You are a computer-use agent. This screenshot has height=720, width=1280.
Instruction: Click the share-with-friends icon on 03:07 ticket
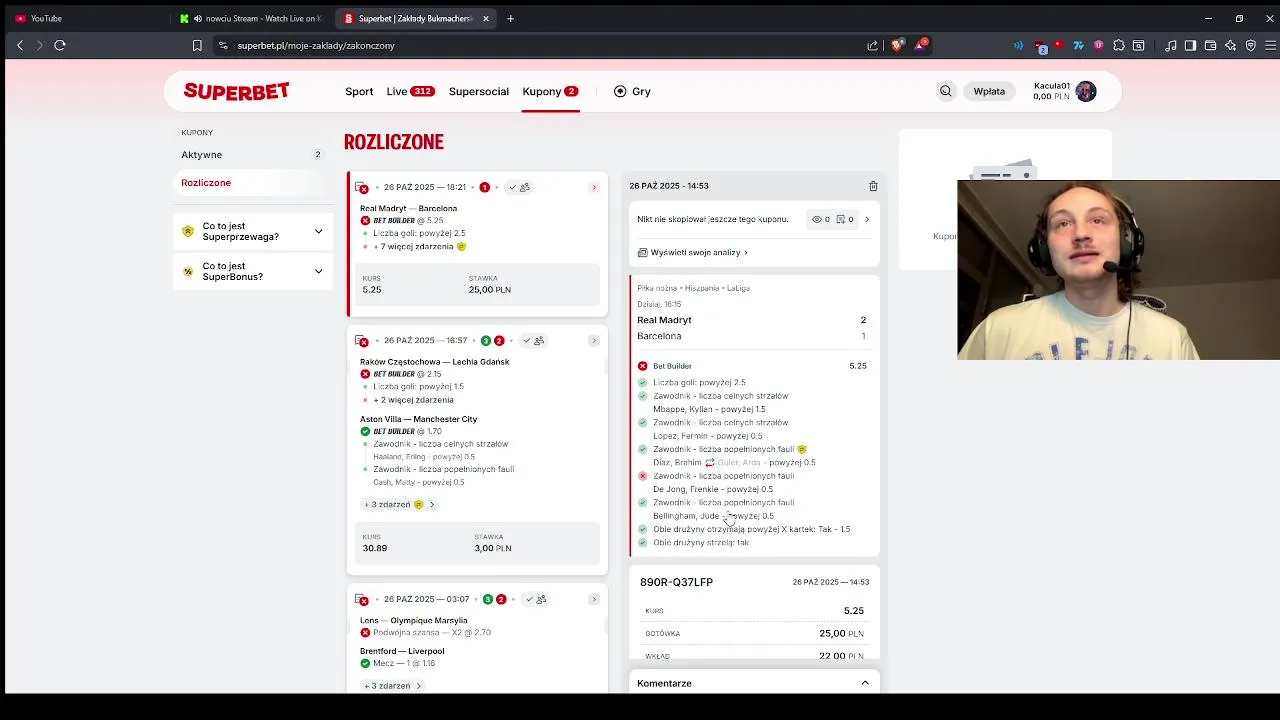[541, 599]
